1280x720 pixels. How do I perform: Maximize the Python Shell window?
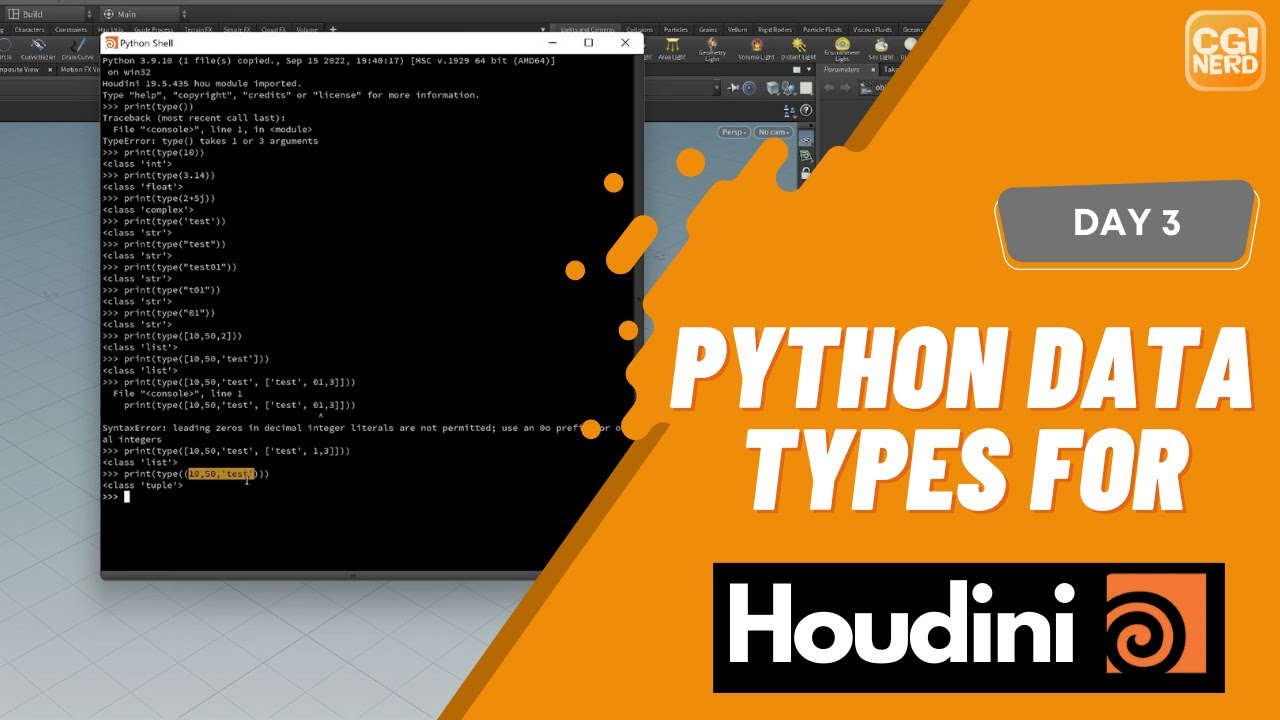click(x=588, y=42)
